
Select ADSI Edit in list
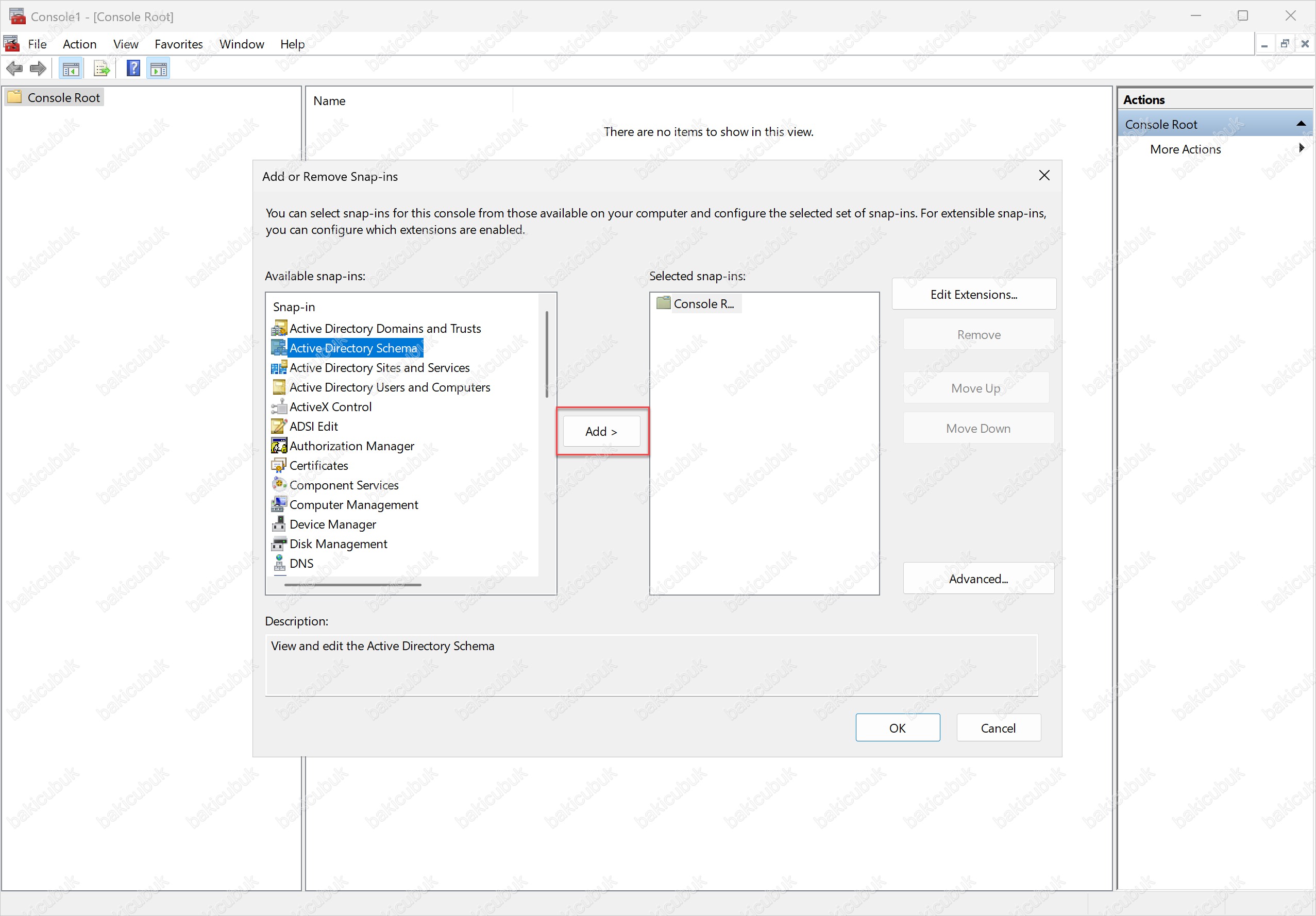tap(313, 427)
